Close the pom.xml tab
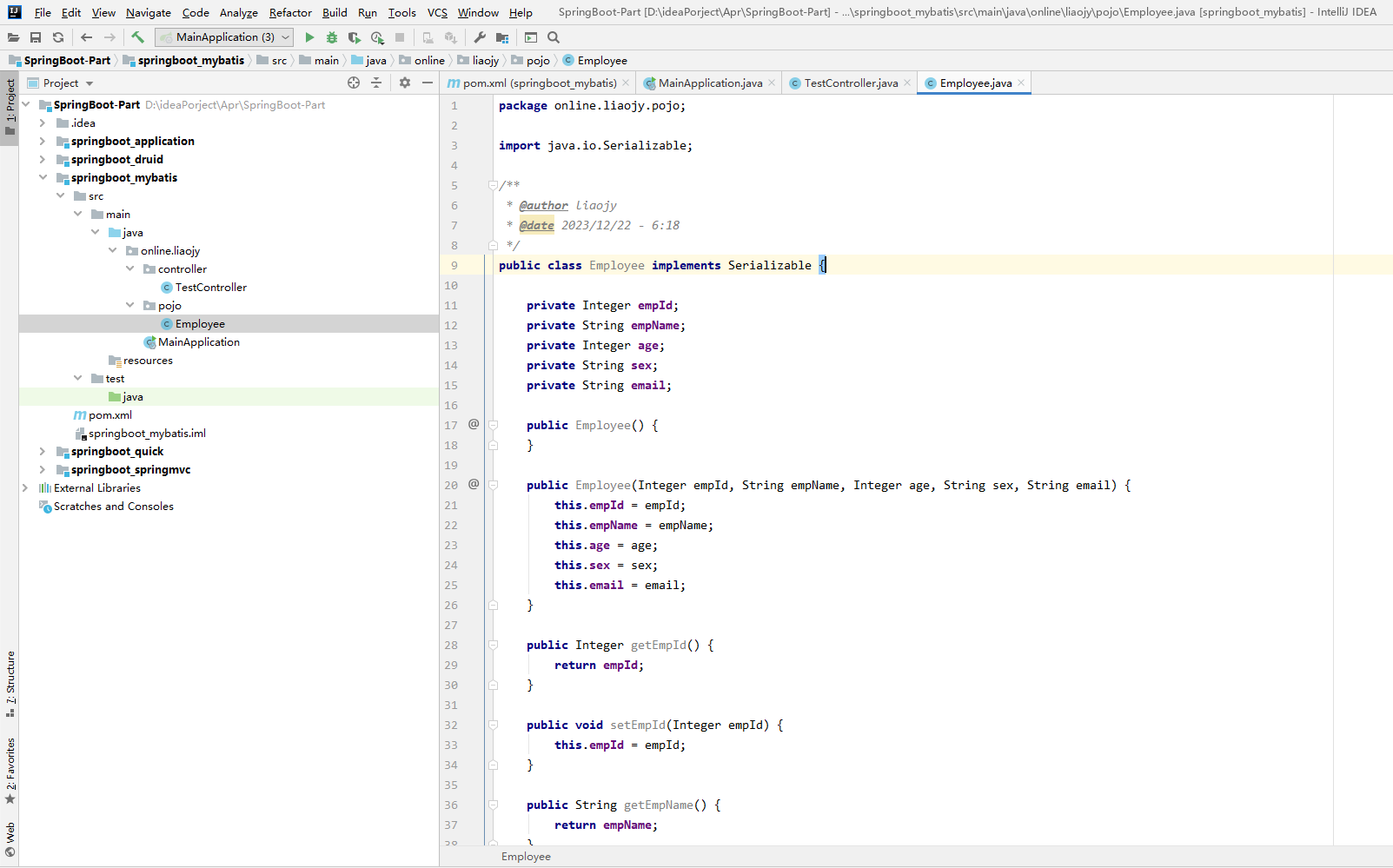This screenshot has height=868, width=1393. (x=626, y=83)
